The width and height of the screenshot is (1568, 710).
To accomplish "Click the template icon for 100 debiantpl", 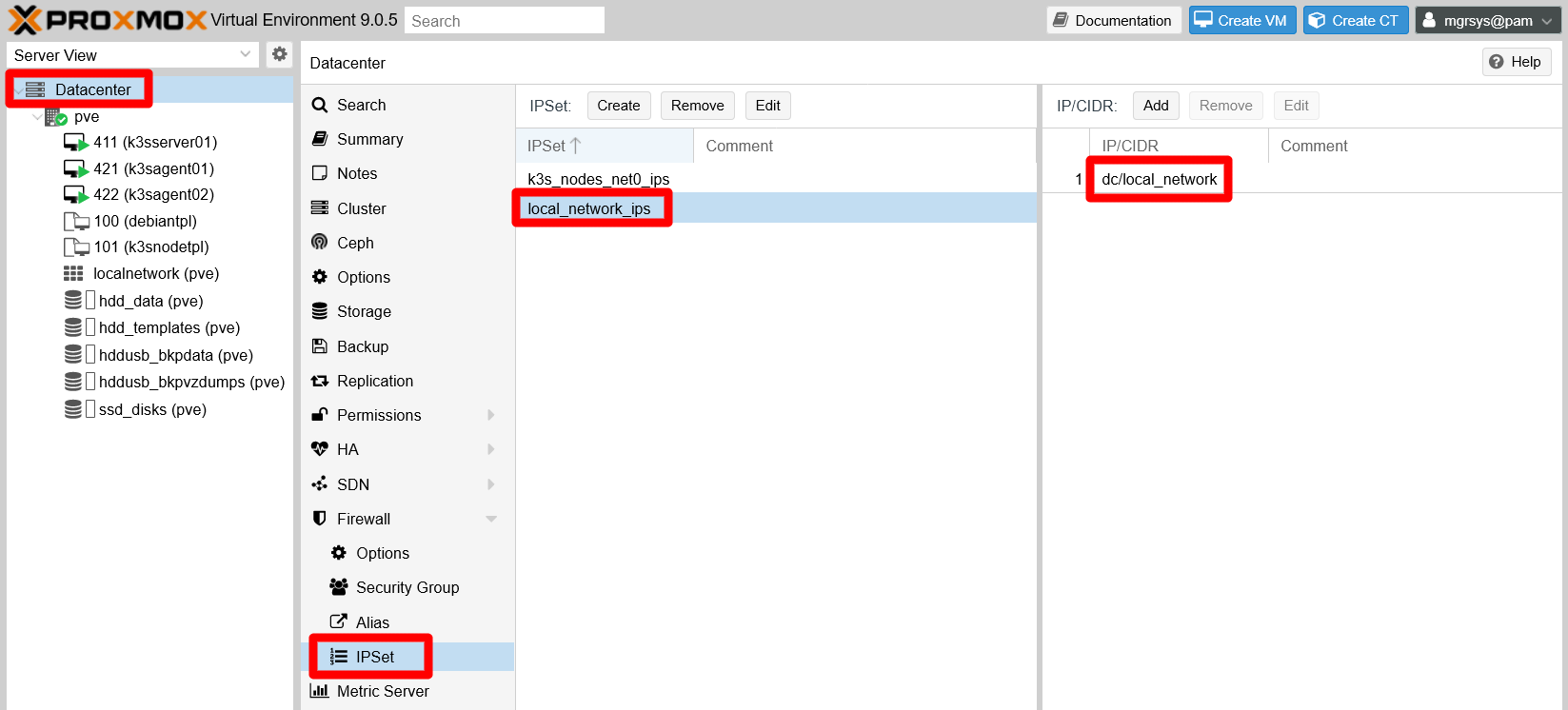I will click(x=76, y=222).
